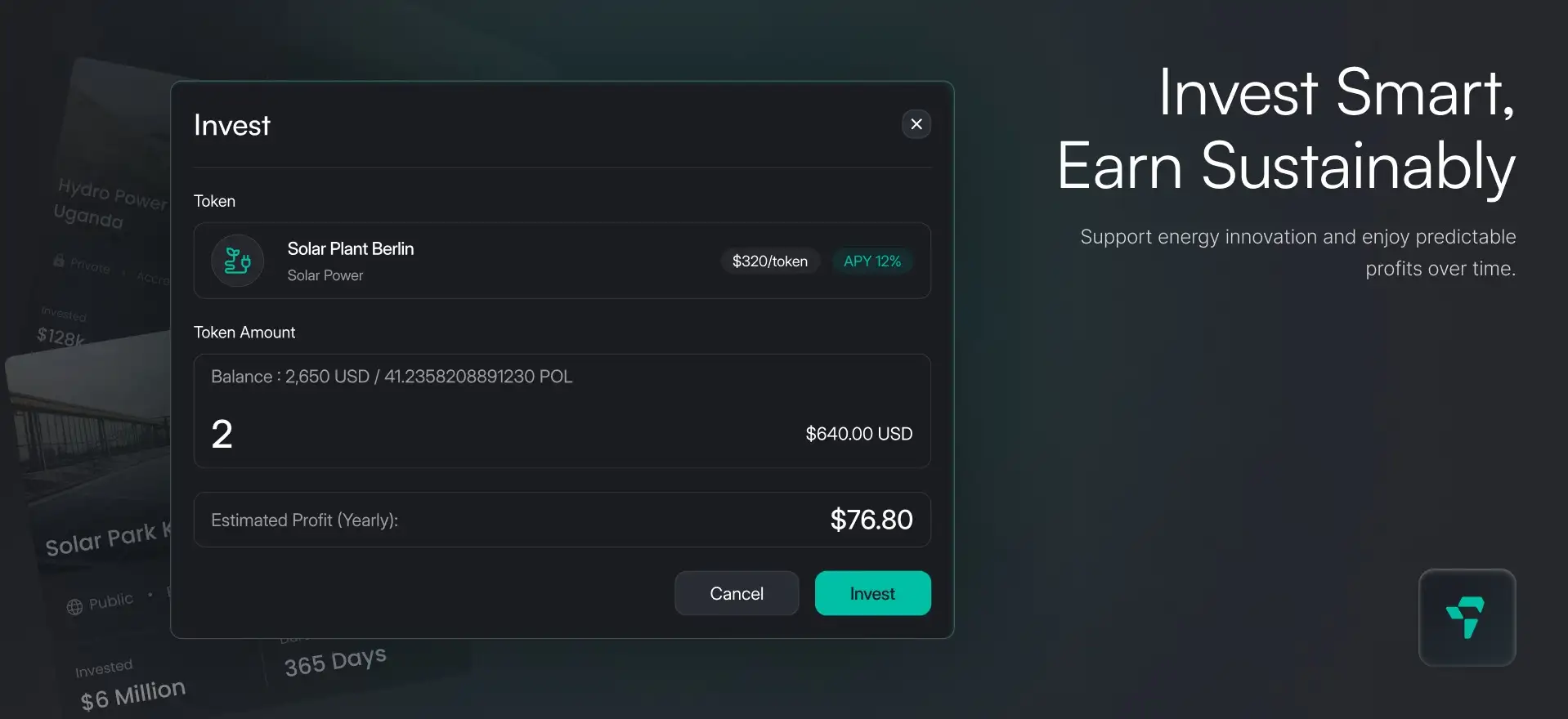Screen dimensions: 1568x719
Task: Select the $320/token price badge
Action: coord(770,261)
